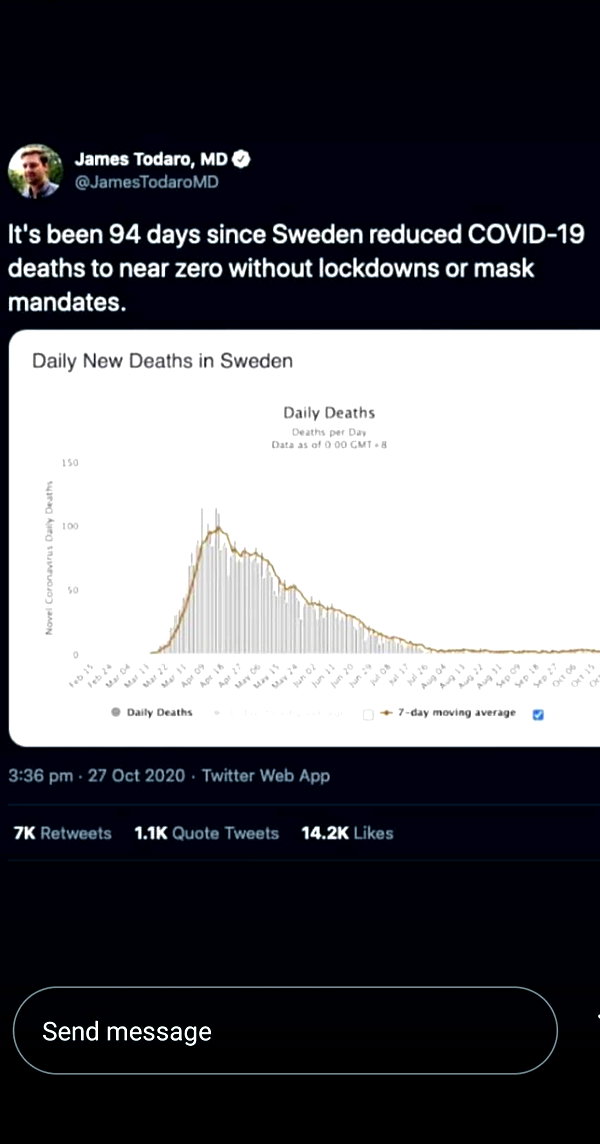Show the 14.2K Likes list
600x1144 pixels.
point(347,833)
